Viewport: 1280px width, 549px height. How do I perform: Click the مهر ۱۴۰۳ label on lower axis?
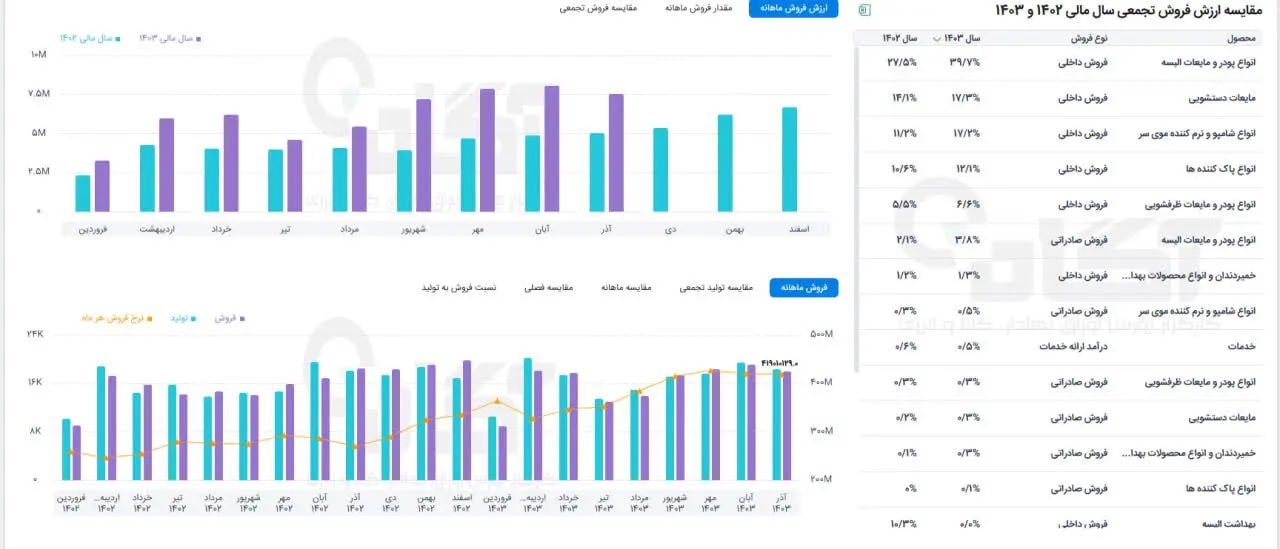pos(711,503)
